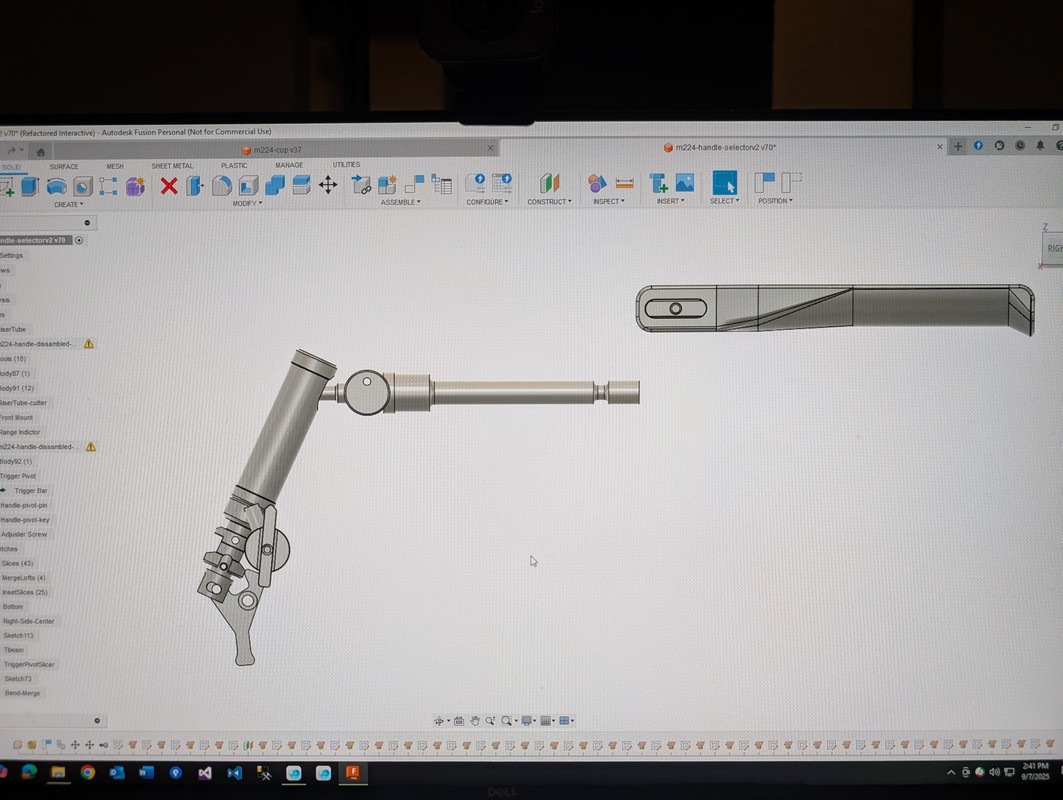Image resolution: width=1063 pixels, height=800 pixels.
Task: Click the Interference shapes icon in Inspect
Action: tap(597, 183)
